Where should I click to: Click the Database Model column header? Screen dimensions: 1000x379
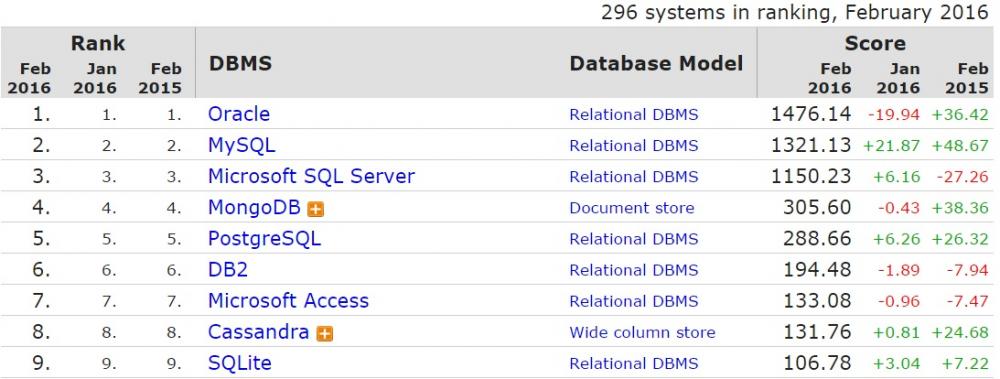click(x=656, y=63)
